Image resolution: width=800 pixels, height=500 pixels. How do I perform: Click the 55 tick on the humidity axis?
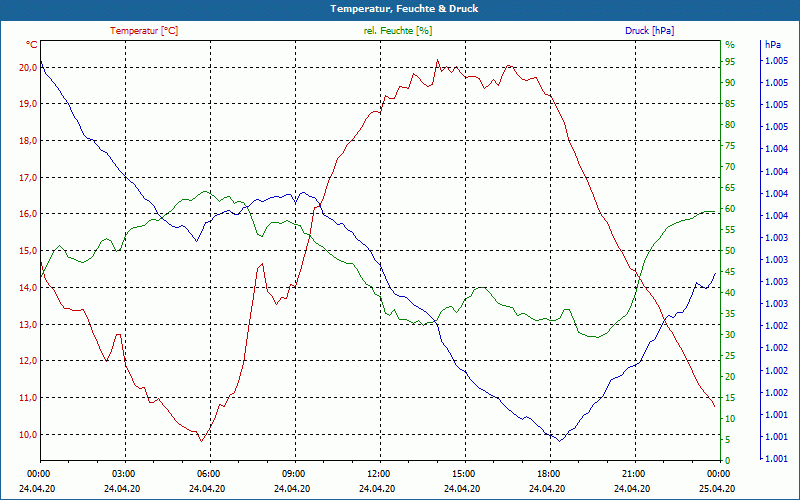tap(730, 230)
